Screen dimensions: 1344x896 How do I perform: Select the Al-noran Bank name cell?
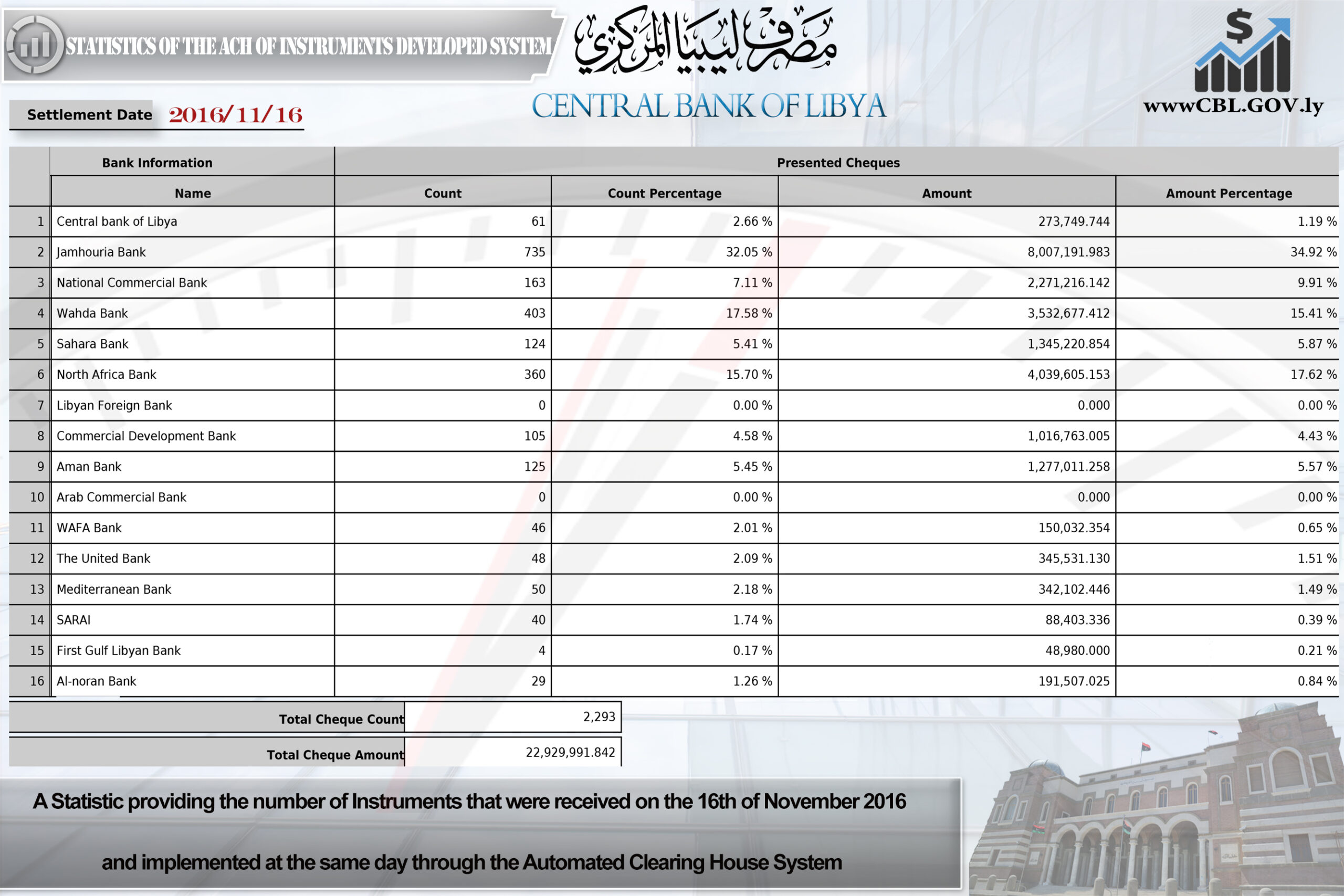[193, 681]
